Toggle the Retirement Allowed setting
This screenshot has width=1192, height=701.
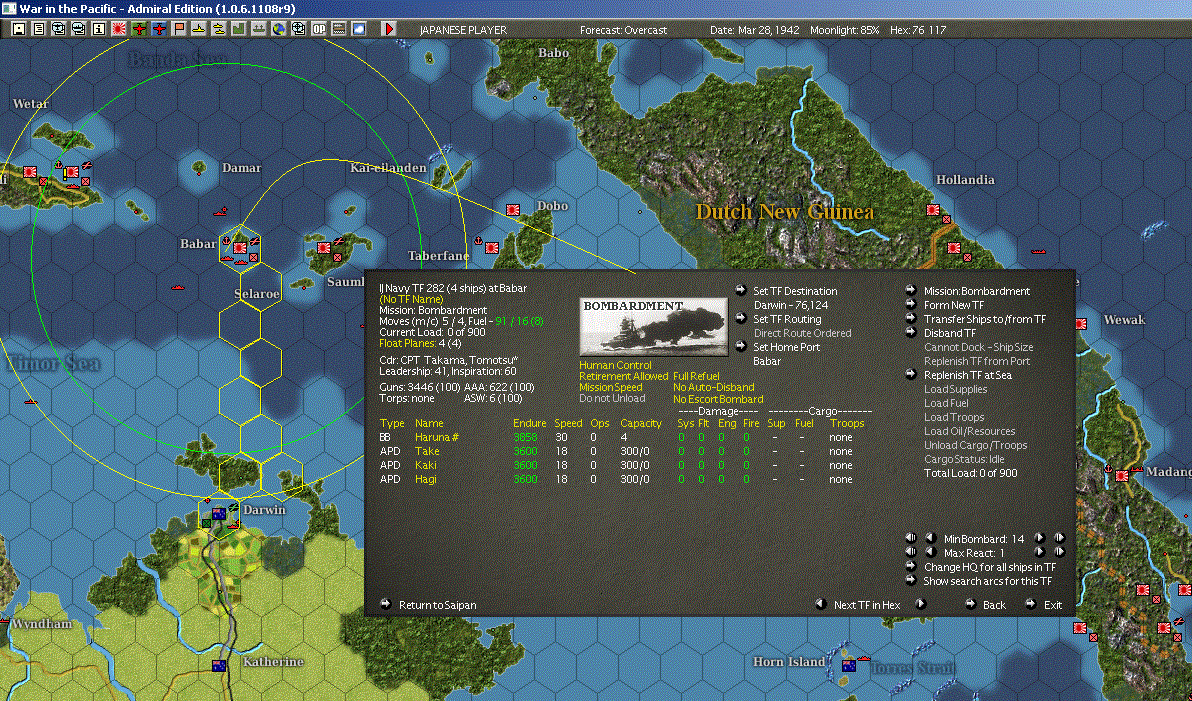tap(623, 376)
